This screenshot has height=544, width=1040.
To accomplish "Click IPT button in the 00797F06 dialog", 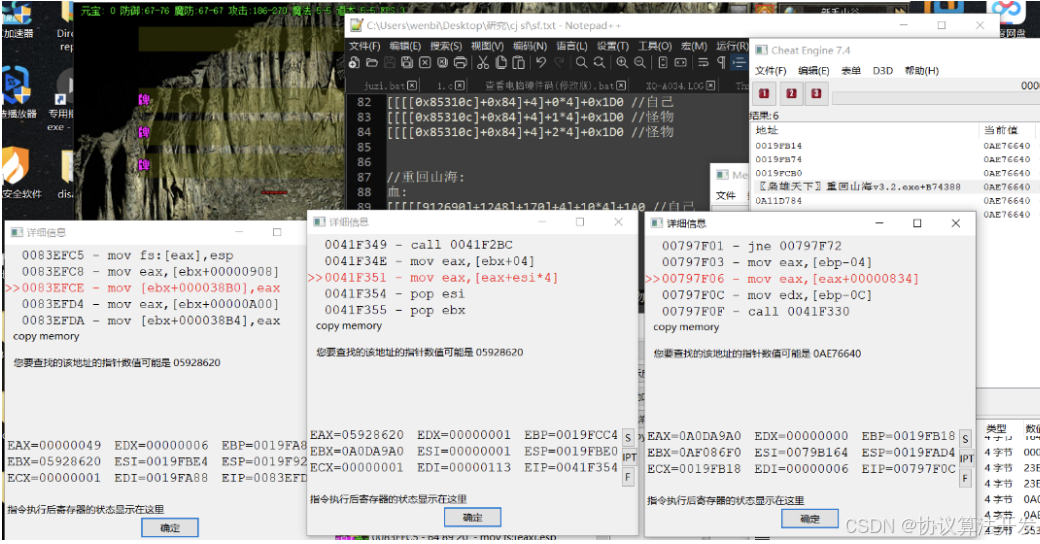I will coord(966,458).
